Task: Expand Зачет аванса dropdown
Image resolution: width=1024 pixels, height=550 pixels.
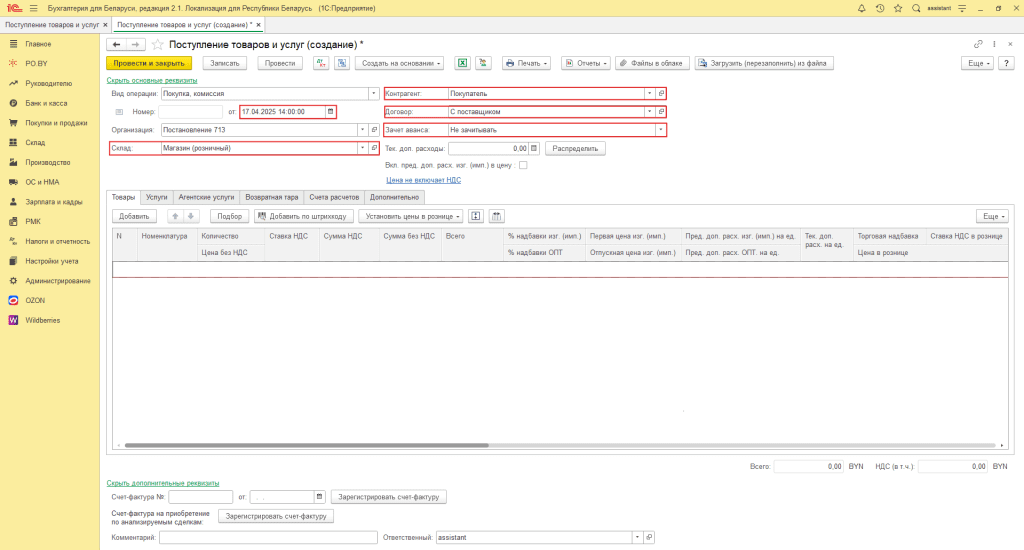Action: 661,130
